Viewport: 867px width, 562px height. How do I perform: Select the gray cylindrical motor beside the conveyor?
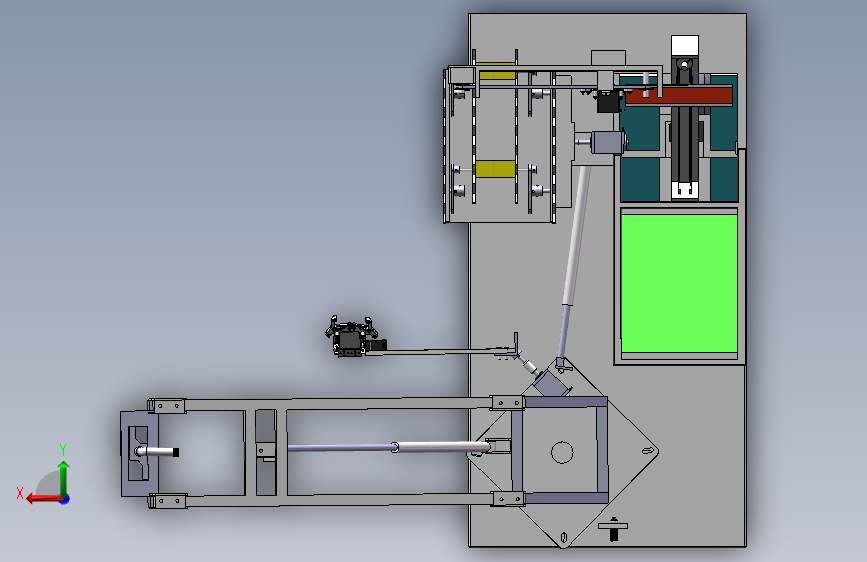pos(609,143)
